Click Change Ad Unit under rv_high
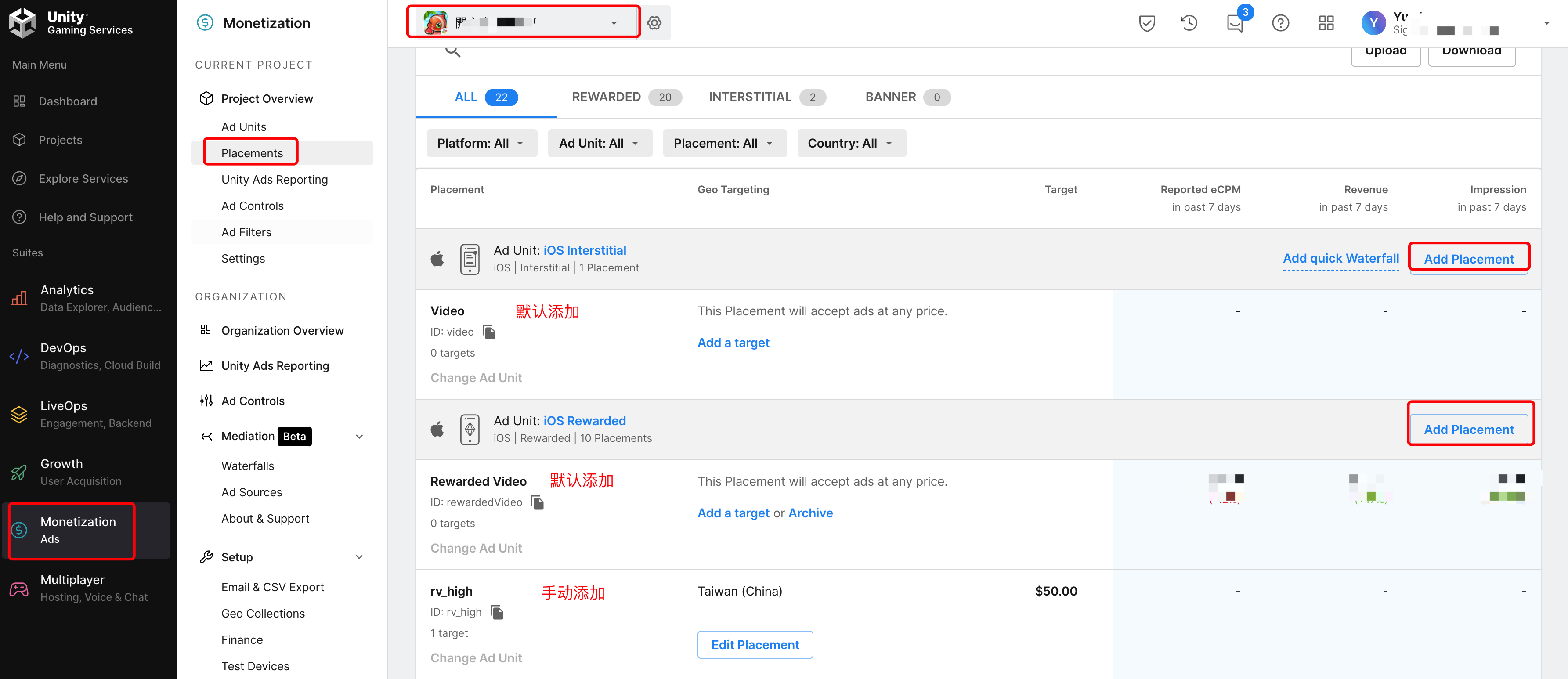 click(476, 658)
